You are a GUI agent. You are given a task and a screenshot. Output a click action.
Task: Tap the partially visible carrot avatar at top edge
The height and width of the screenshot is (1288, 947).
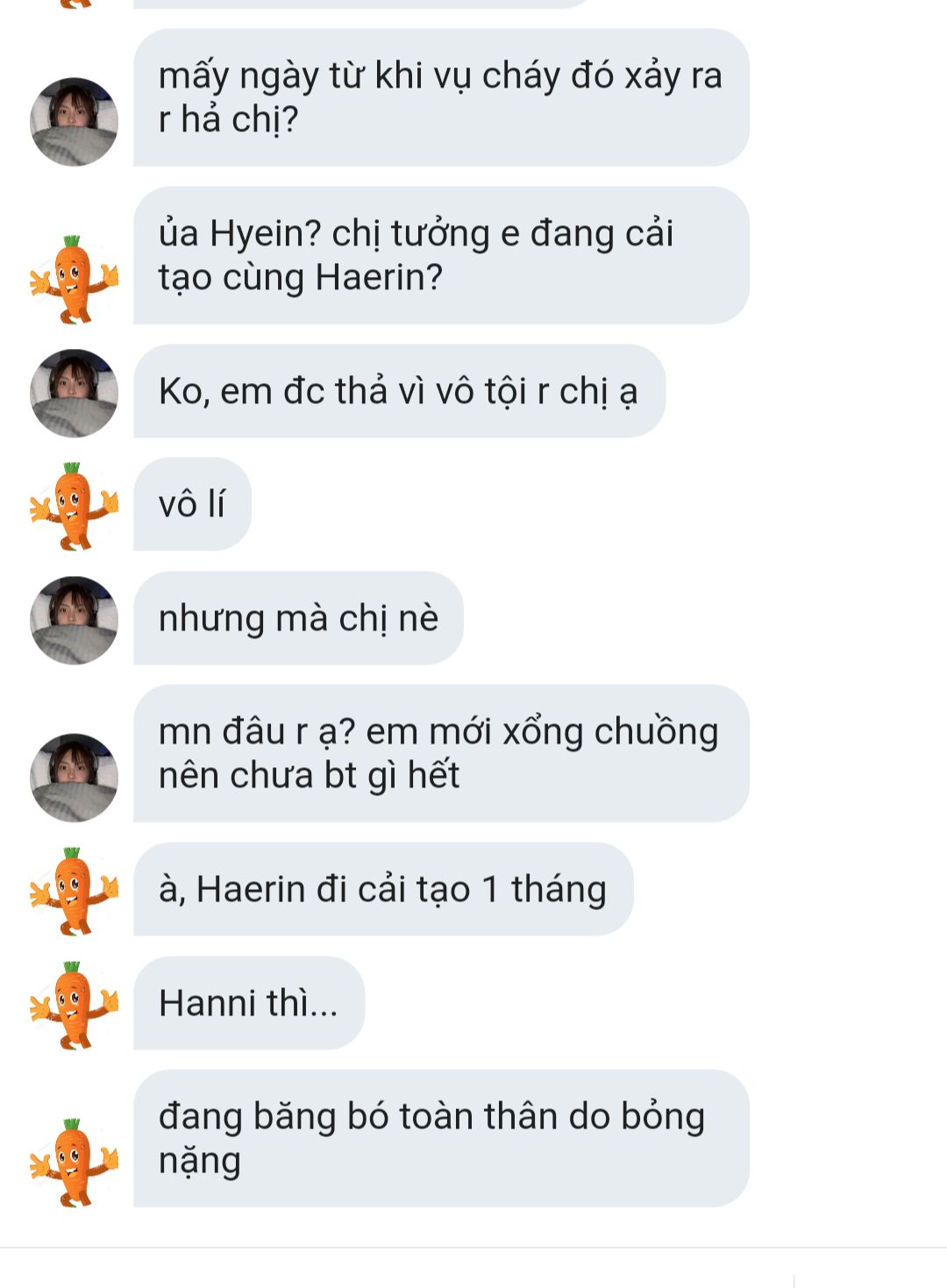pyautogui.click(x=77, y=4)
